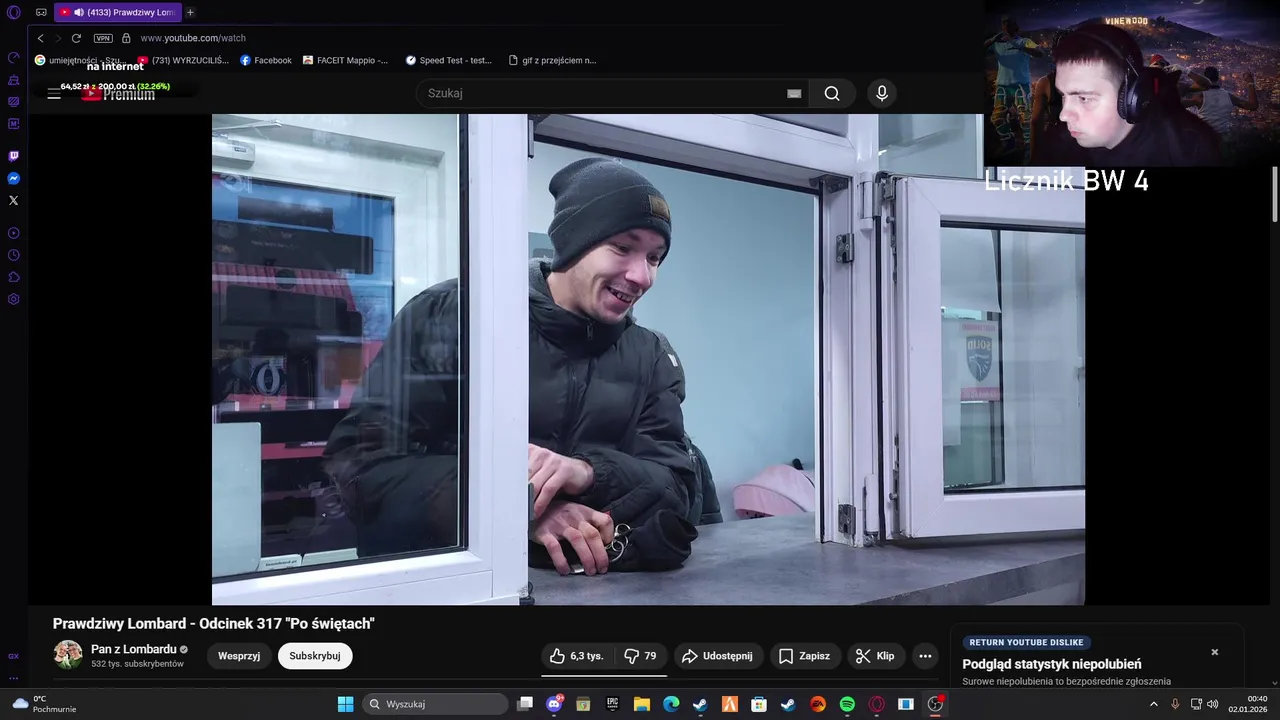Click the 'RETURN YOUTUBE DISLIKE' badge
This screenshot has height=720, width=1280.
[1026, 643]
